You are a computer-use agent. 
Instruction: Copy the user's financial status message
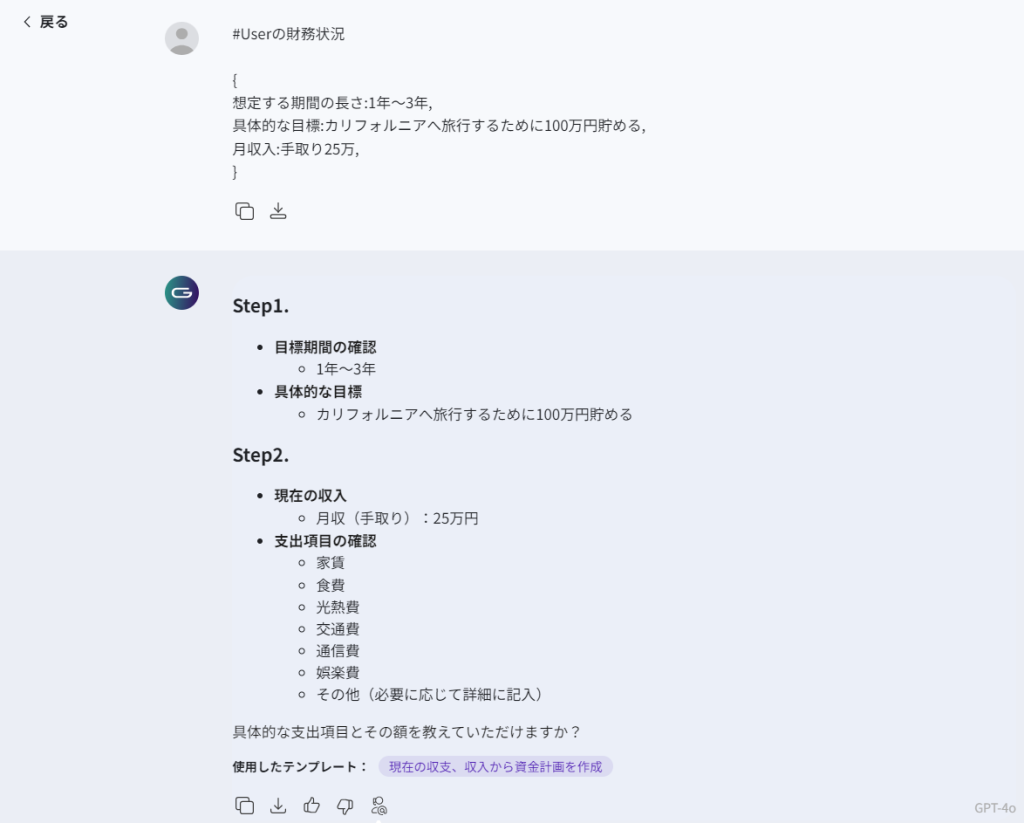coord(244,211)
